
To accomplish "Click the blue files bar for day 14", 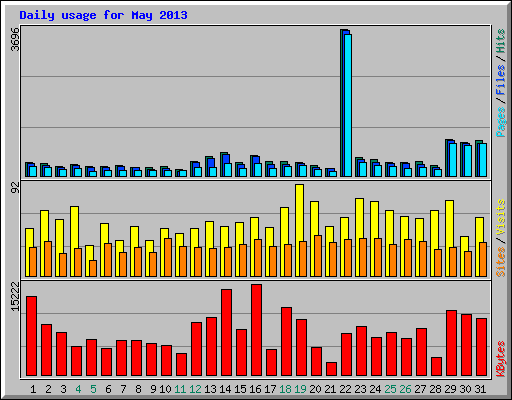I will pos(226,159).
